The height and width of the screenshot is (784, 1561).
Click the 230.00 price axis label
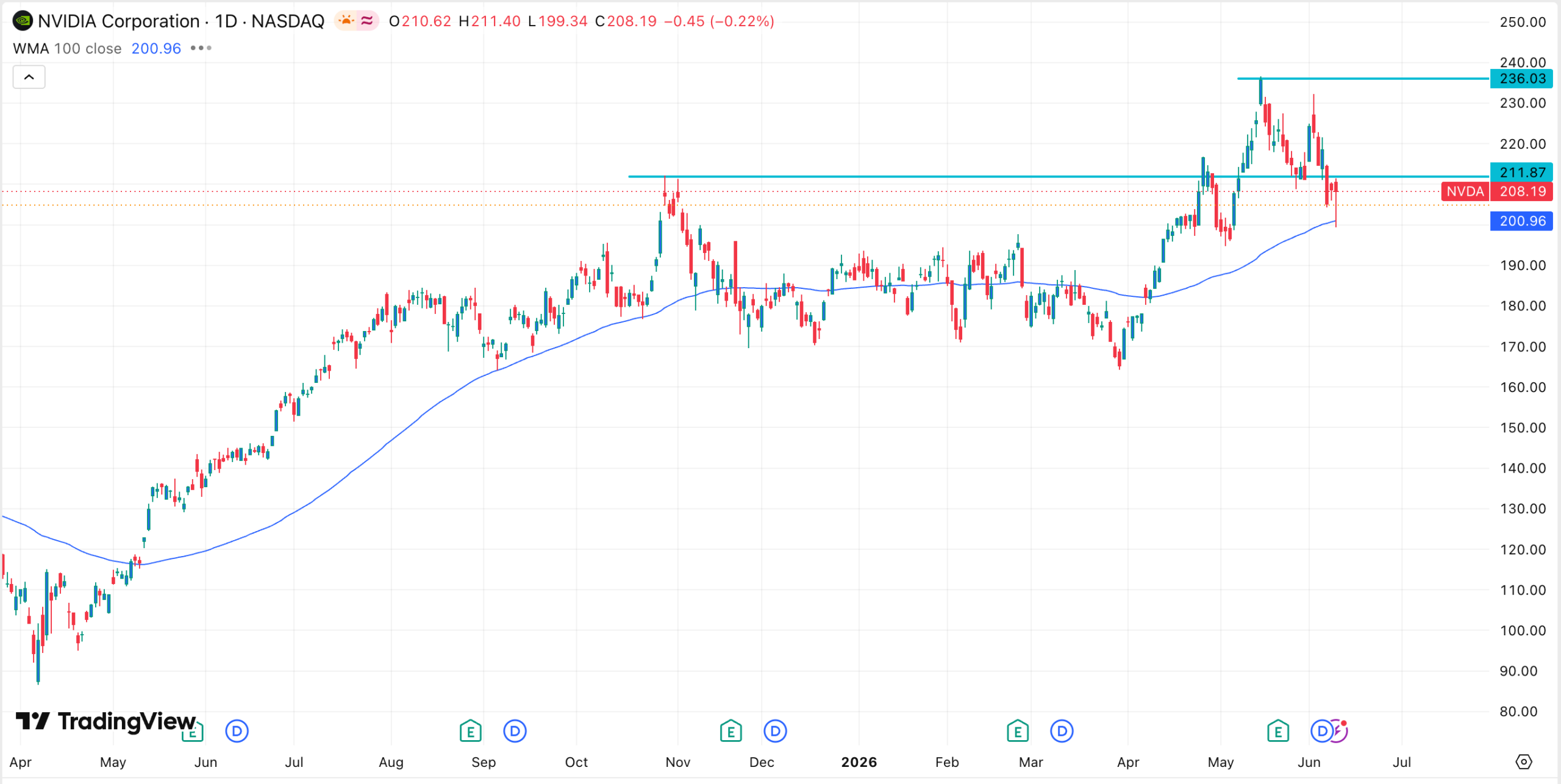[1523, 103]
